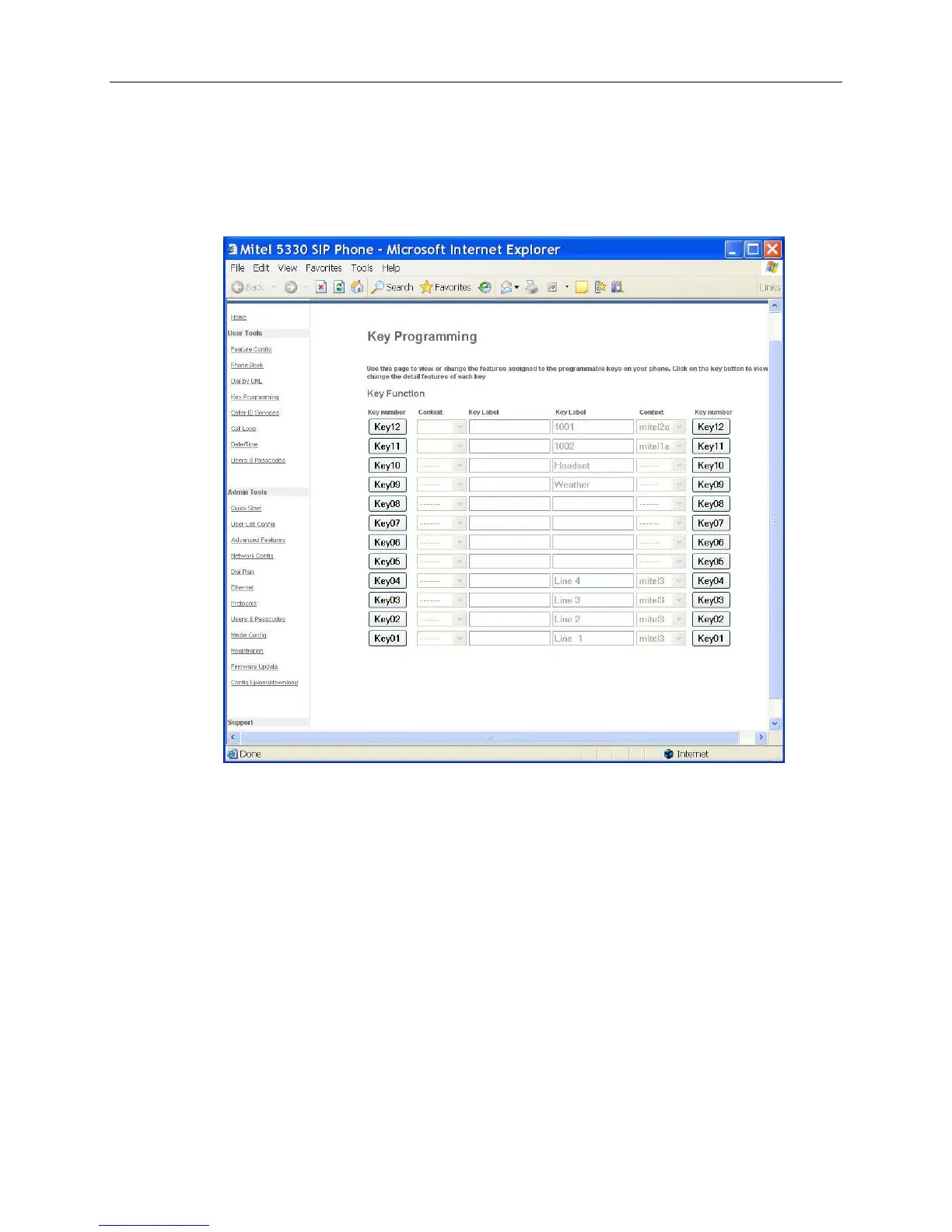The width and height of the screenshot is (952, 1232).
Task: Click the horizontal scrollbar left arrow
Action: 233,737
